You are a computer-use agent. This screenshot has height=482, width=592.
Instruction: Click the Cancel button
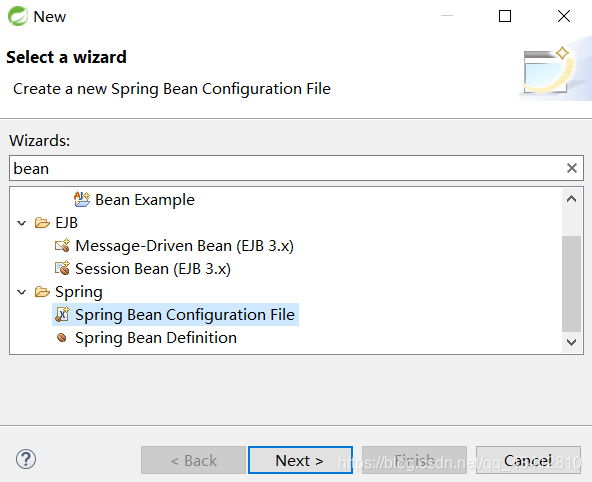528,460
